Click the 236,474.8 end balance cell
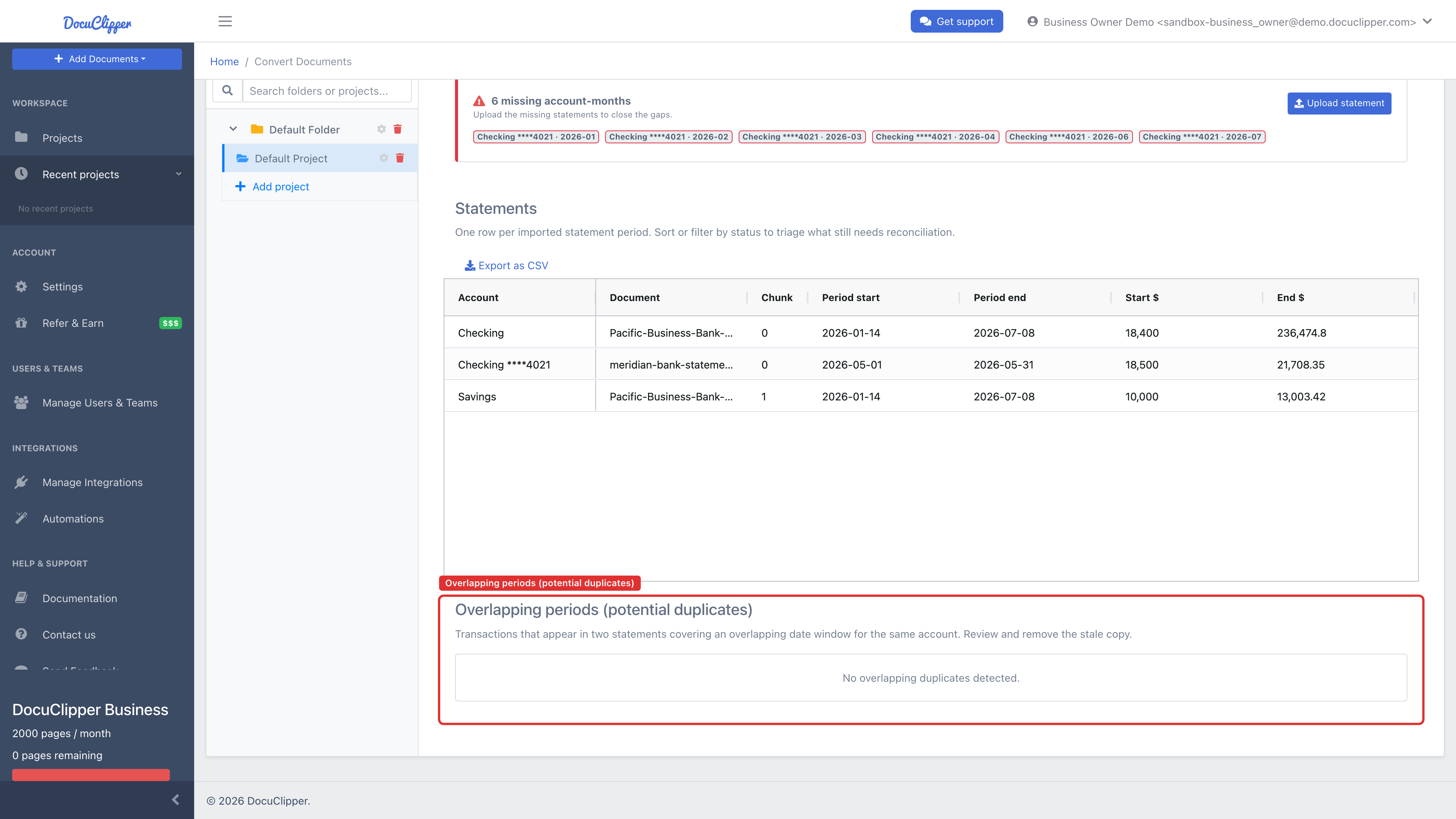The height and width of the screenshot is (819, 1456). tap(1338, 333)
